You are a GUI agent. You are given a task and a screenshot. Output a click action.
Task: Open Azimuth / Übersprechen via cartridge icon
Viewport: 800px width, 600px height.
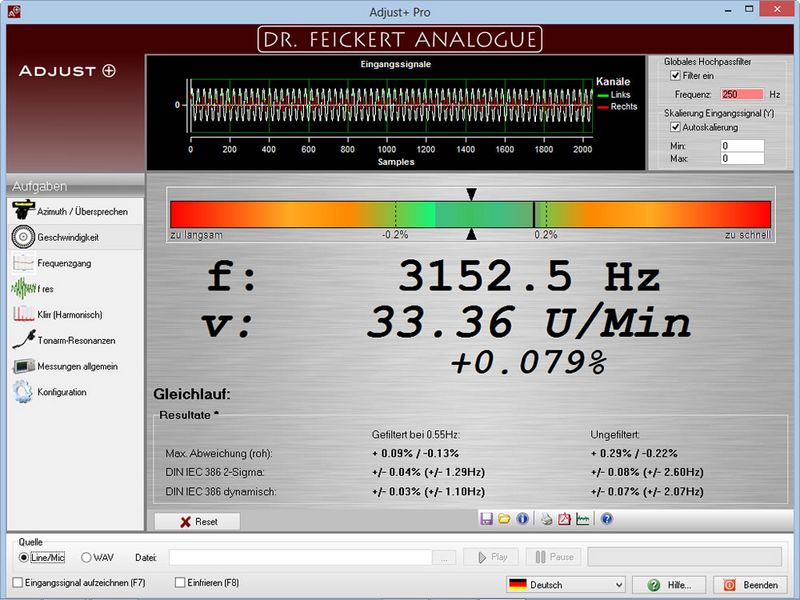(x=23, y=211)
